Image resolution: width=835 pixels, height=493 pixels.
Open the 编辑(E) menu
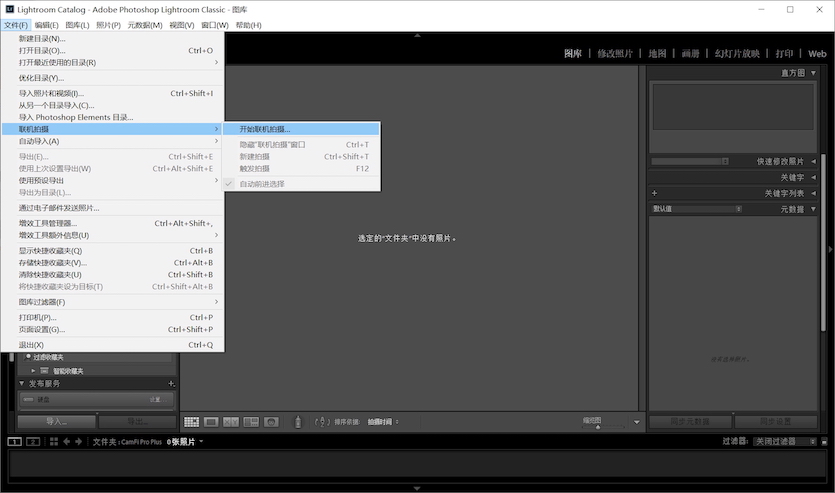[46, 25]
